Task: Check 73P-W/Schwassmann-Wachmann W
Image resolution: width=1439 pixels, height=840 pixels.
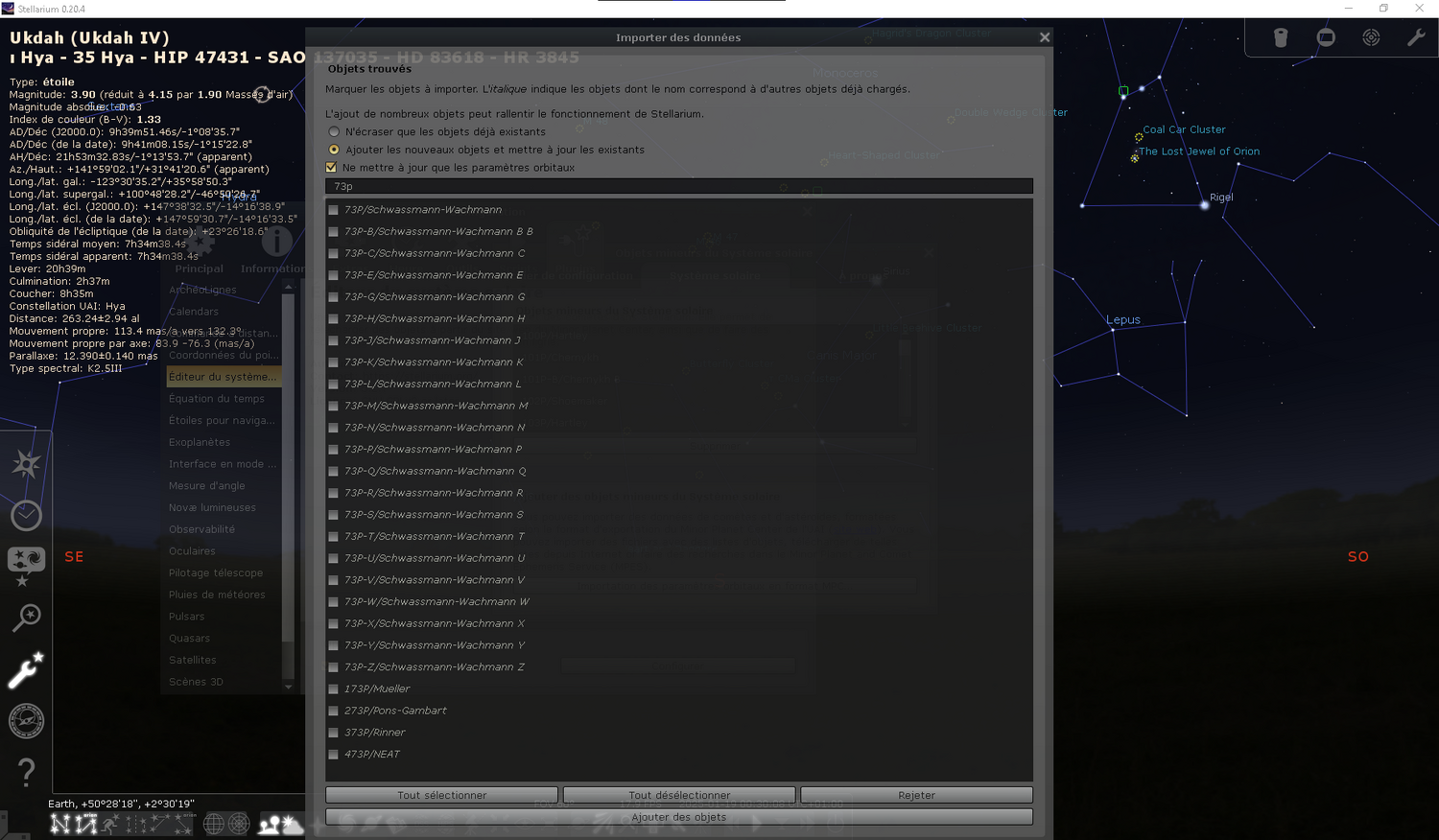Action: 334,602
